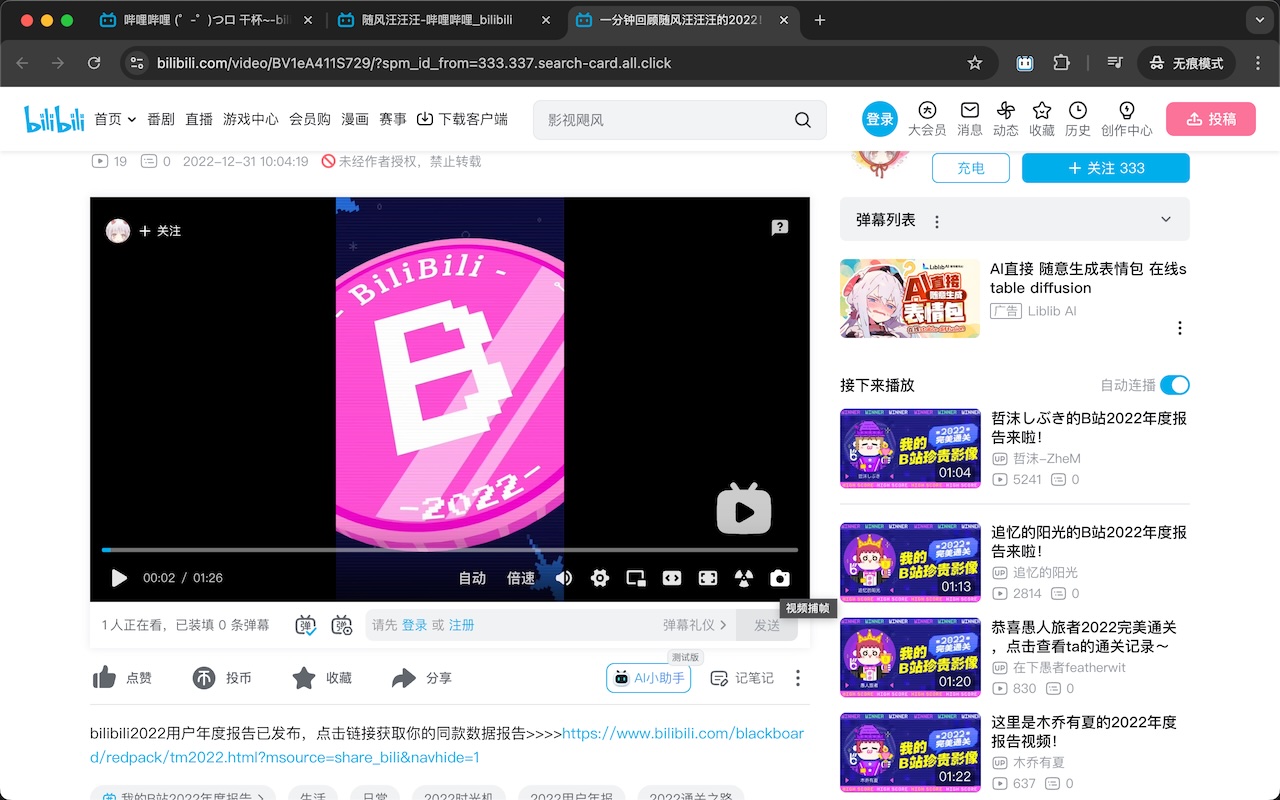Click the bilibili logo
This screenshot has height=800, width=1280.
point(53,118)
